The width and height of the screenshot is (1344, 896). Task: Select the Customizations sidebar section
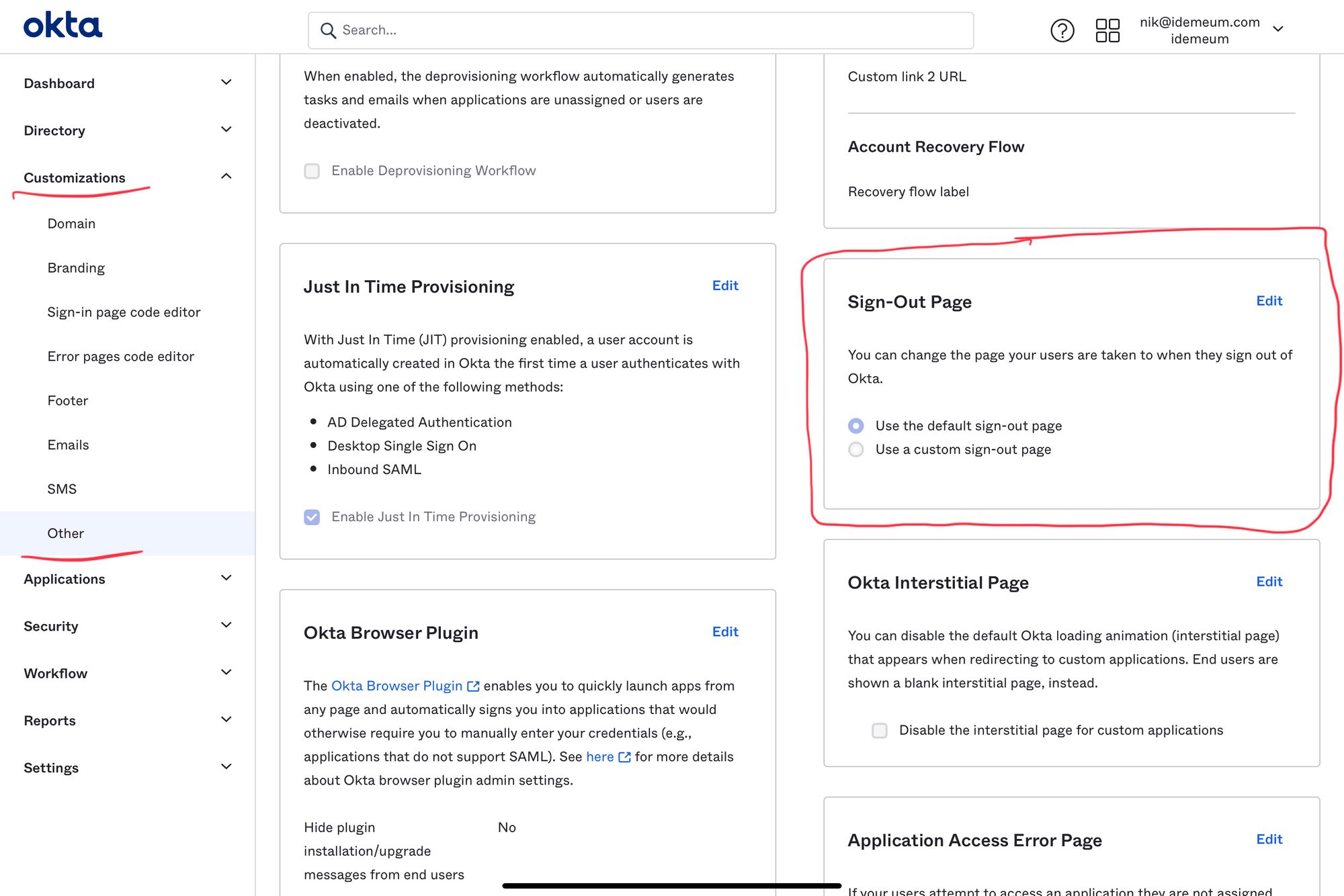pyautogui.click(x=75, y=177)
